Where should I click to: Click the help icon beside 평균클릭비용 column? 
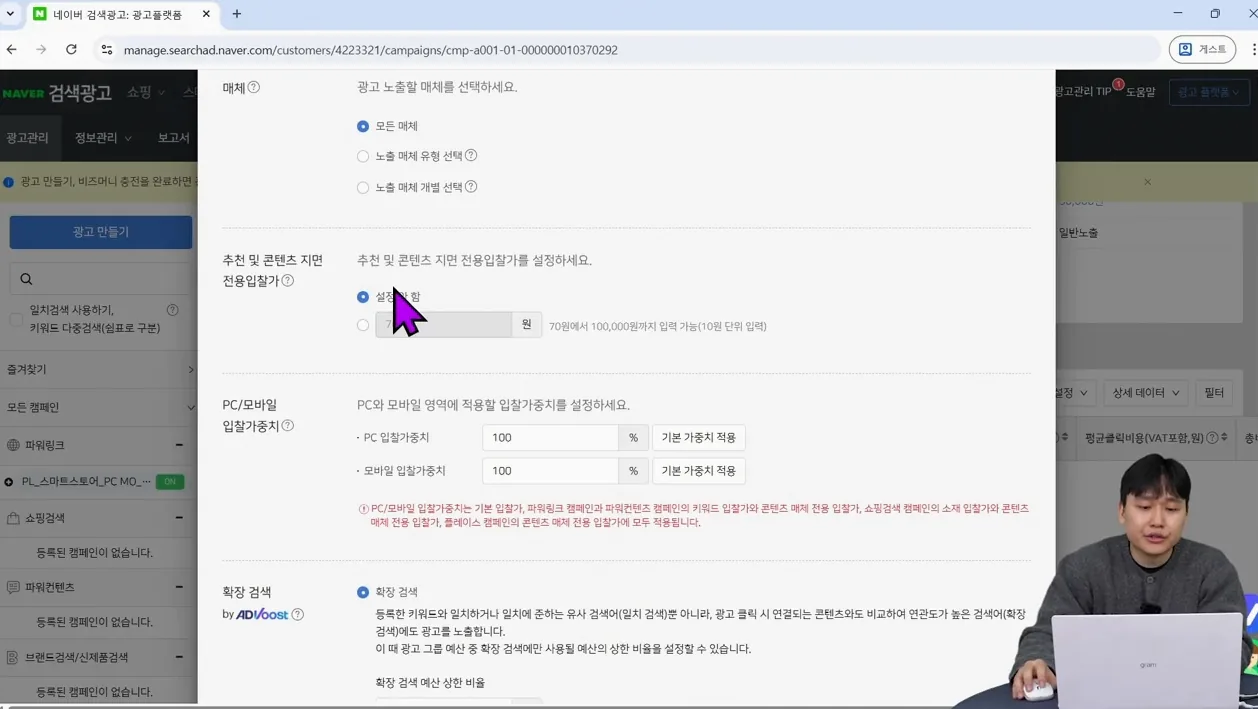click(1212, 438)
